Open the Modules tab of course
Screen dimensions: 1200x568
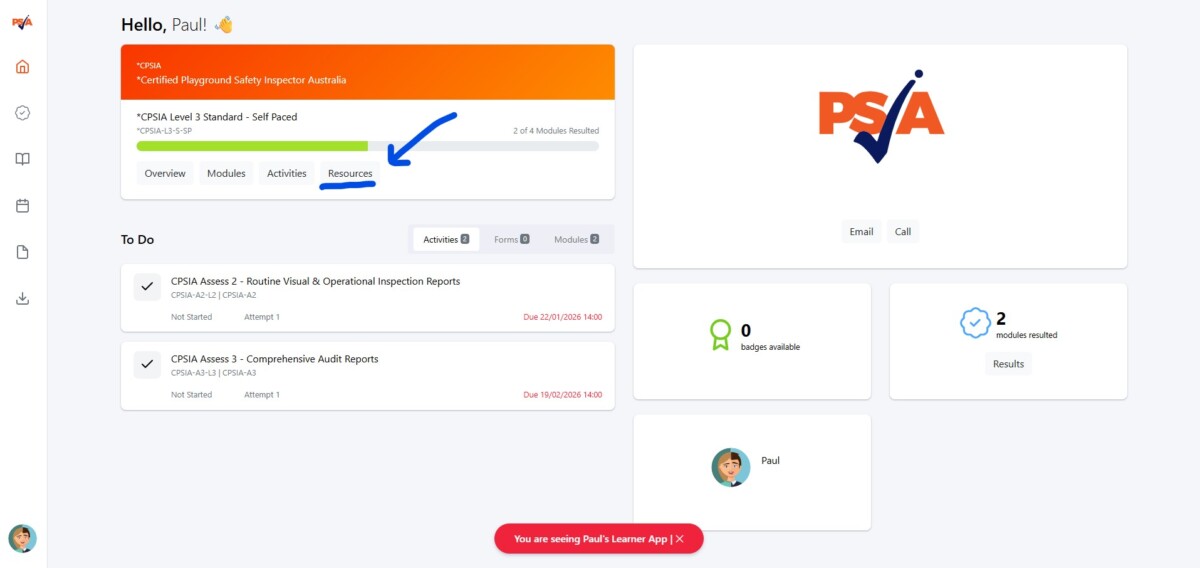click(x=226, y=173)
